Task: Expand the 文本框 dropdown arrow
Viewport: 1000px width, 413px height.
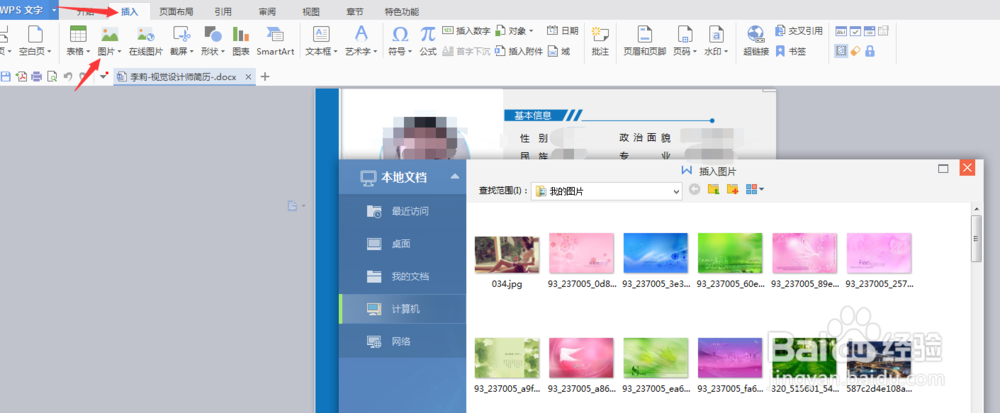Action: [x=335, y=52]
